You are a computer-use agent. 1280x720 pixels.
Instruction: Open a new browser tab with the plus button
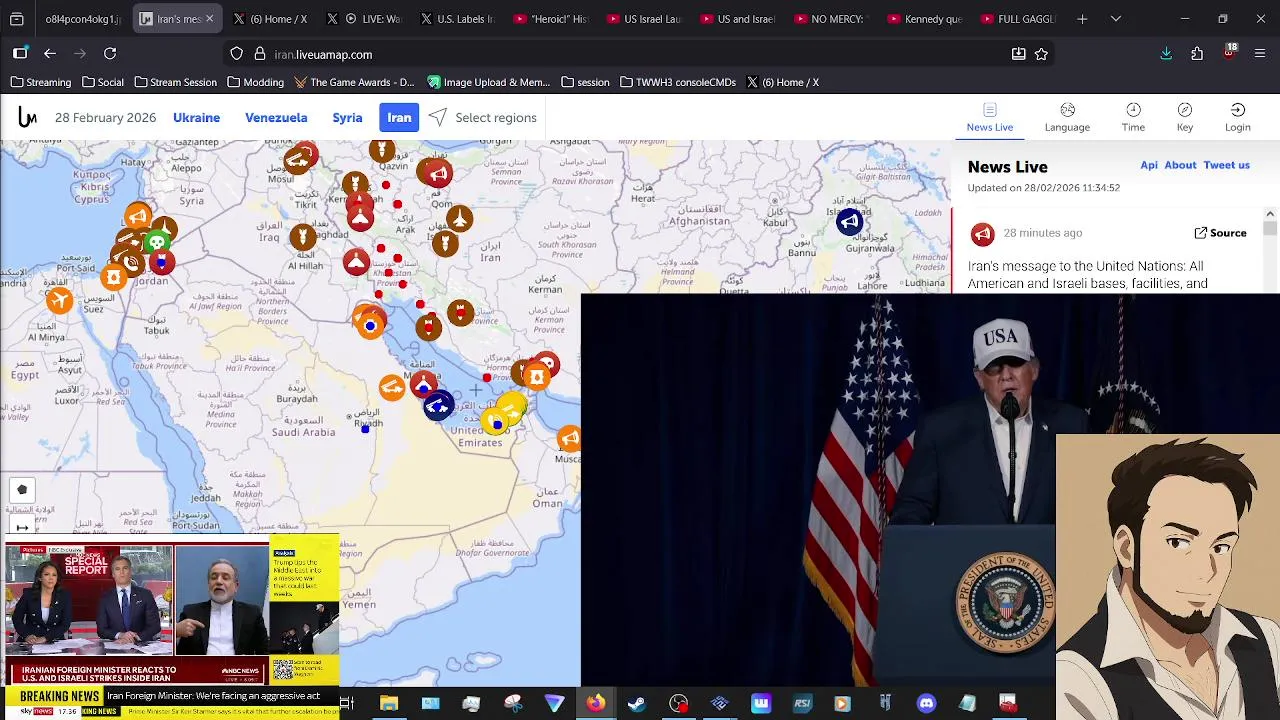[1082, 19]
